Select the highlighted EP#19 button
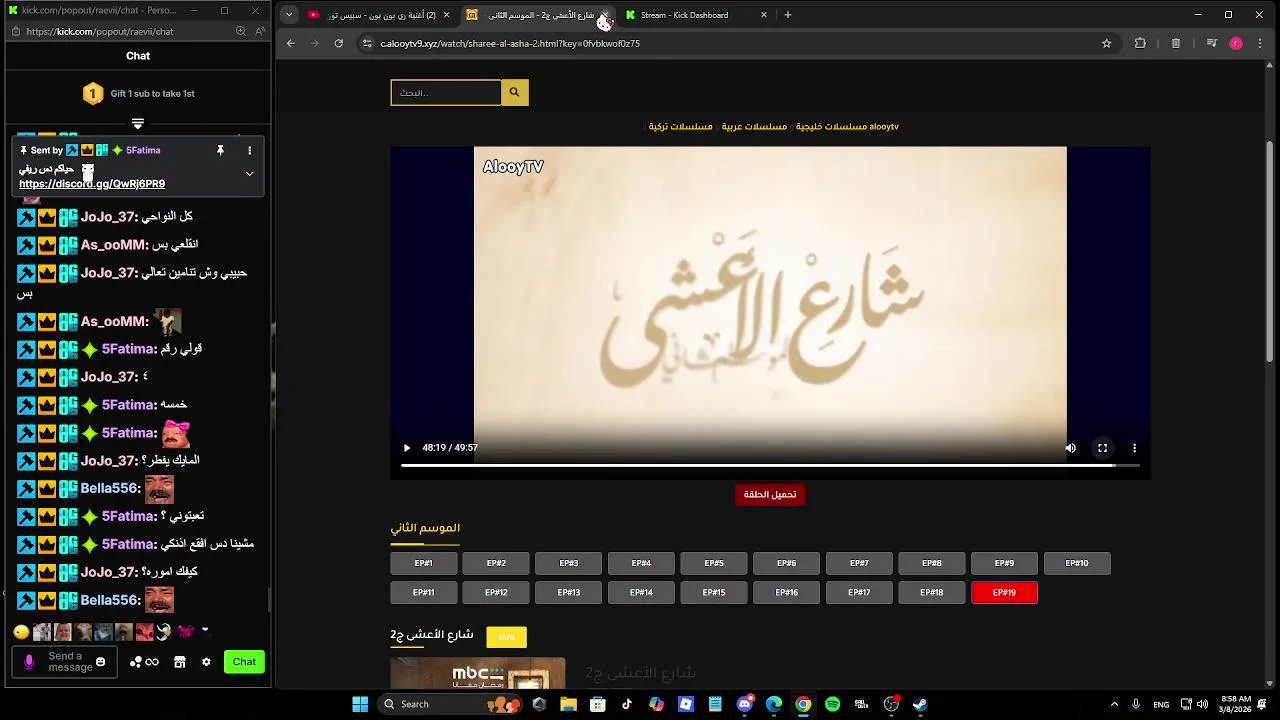This screenshot has height=720, width=1280. [x=1004, y=592]
